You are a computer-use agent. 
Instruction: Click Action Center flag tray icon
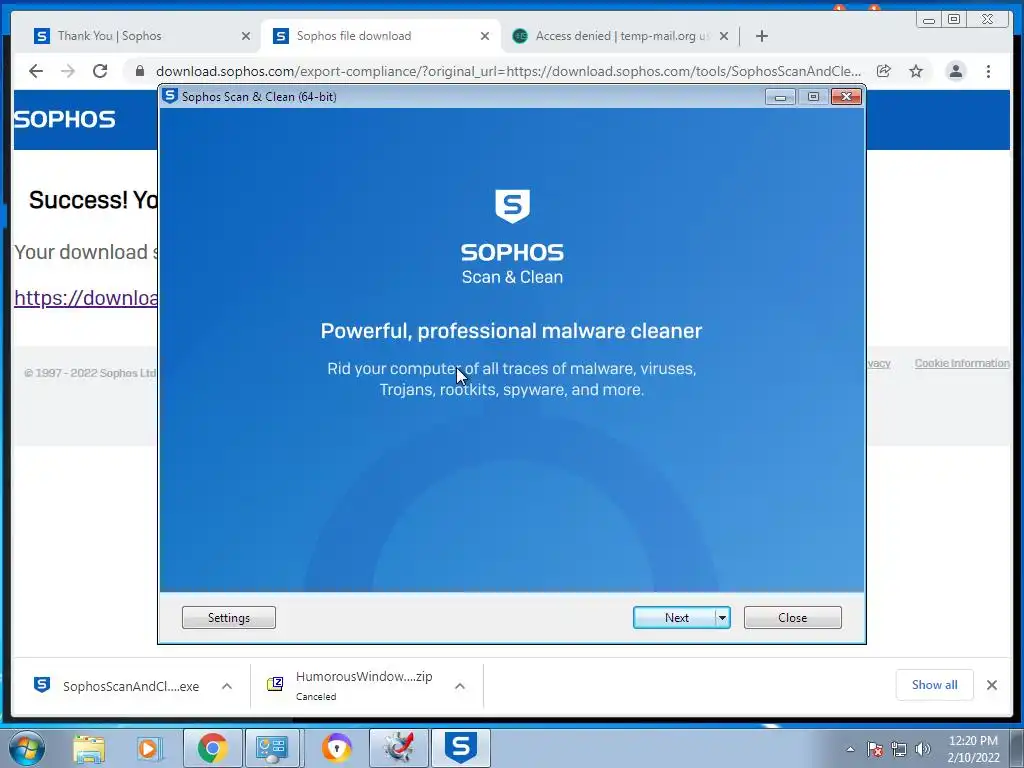(875, 749)
